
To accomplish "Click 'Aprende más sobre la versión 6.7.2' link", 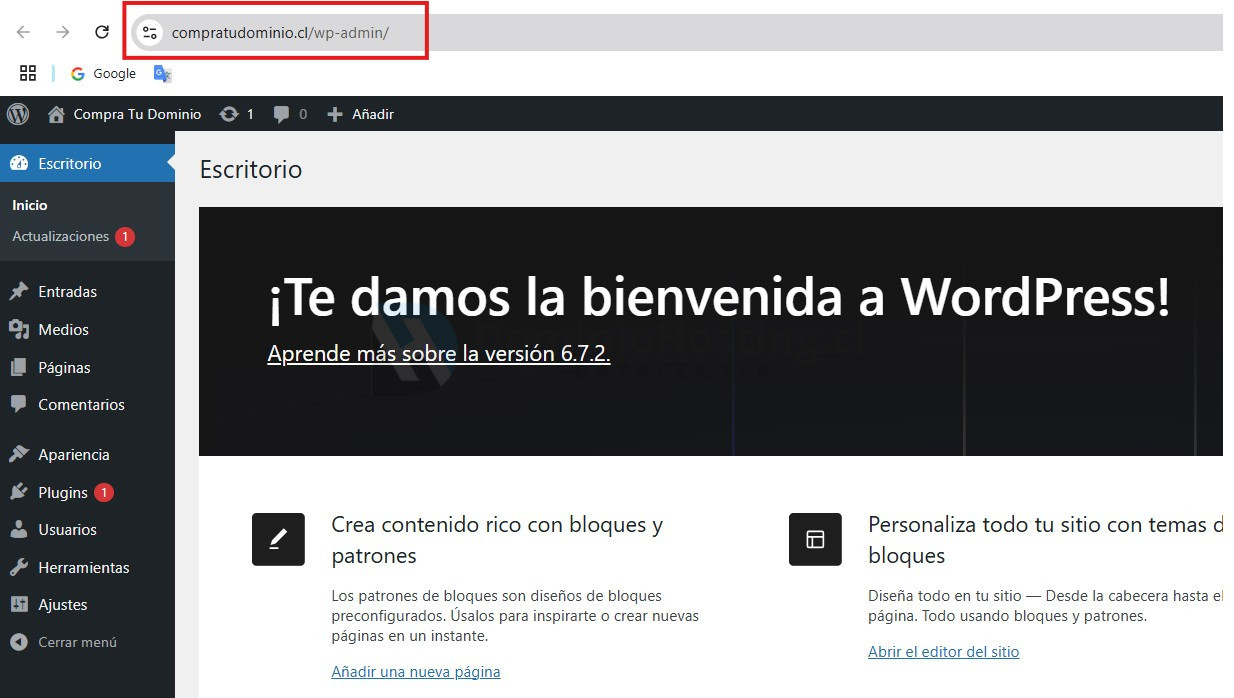I will pos(438,353).
